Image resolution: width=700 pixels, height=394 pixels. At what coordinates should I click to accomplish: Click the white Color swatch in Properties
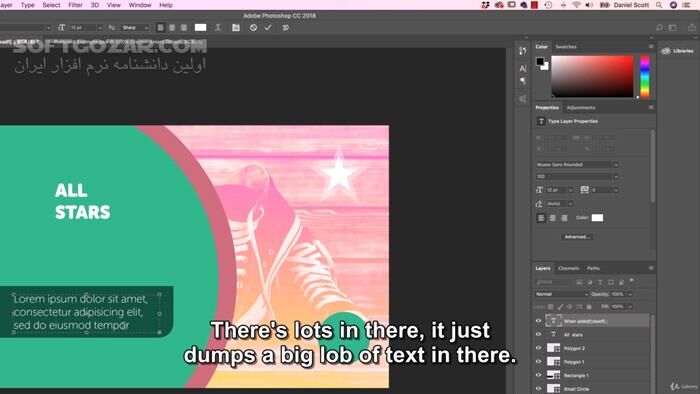pos(597,218)
